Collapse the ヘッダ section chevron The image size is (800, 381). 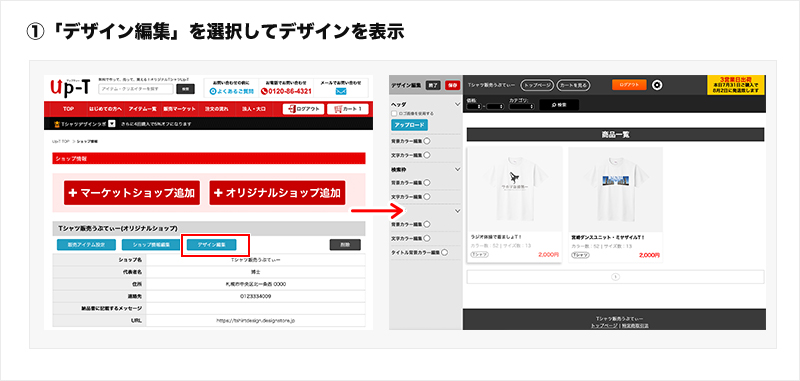coord(457,104)
